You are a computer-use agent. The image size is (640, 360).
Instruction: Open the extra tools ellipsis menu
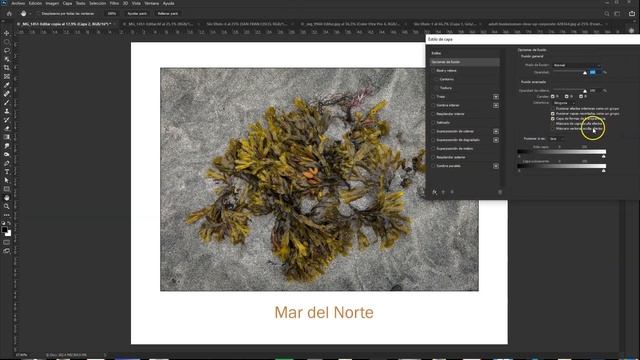7,215
